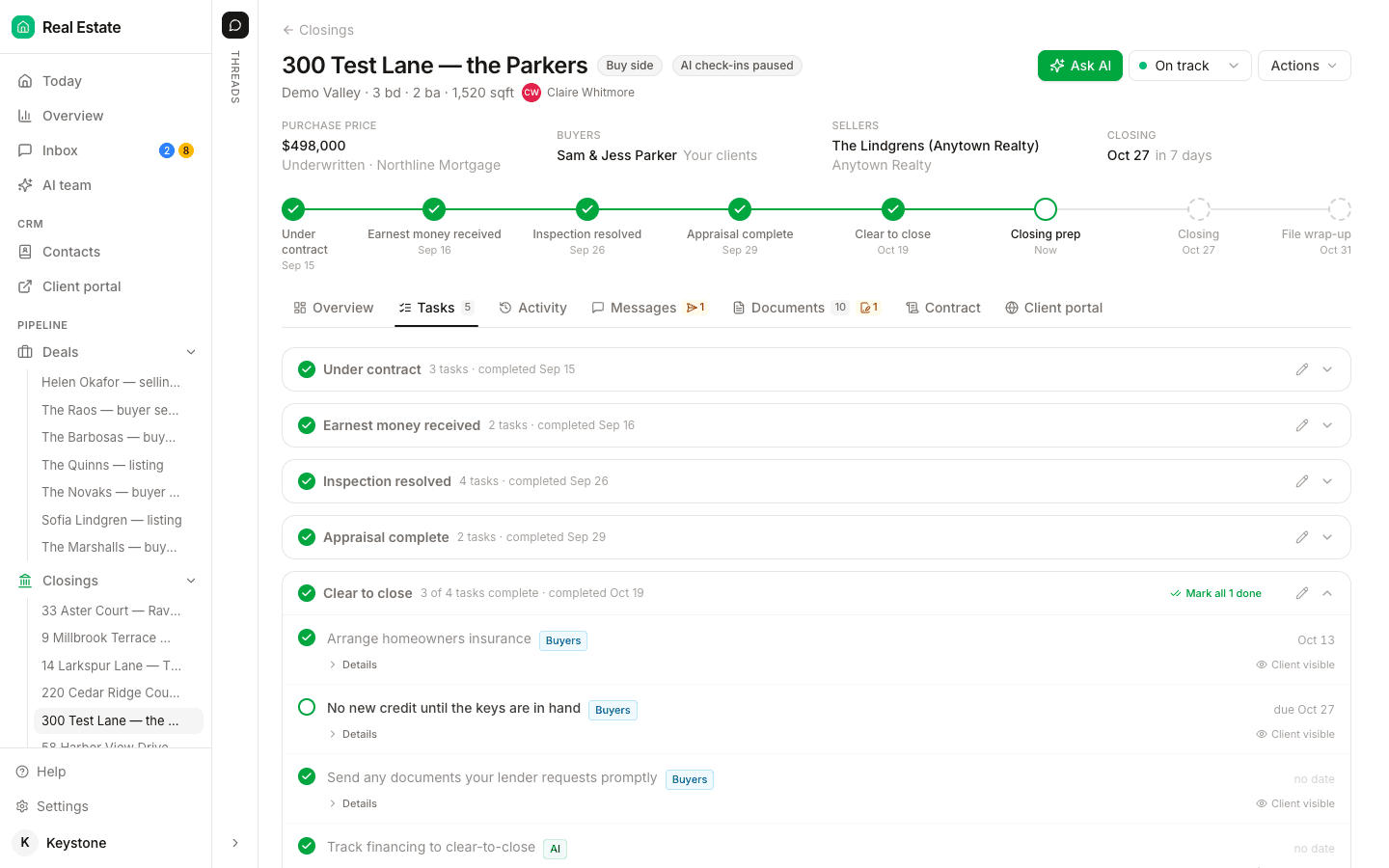Go back to Closings list
Image resolution: width=1389 pixels, height=868 pixels.
(x=317, y=30)
